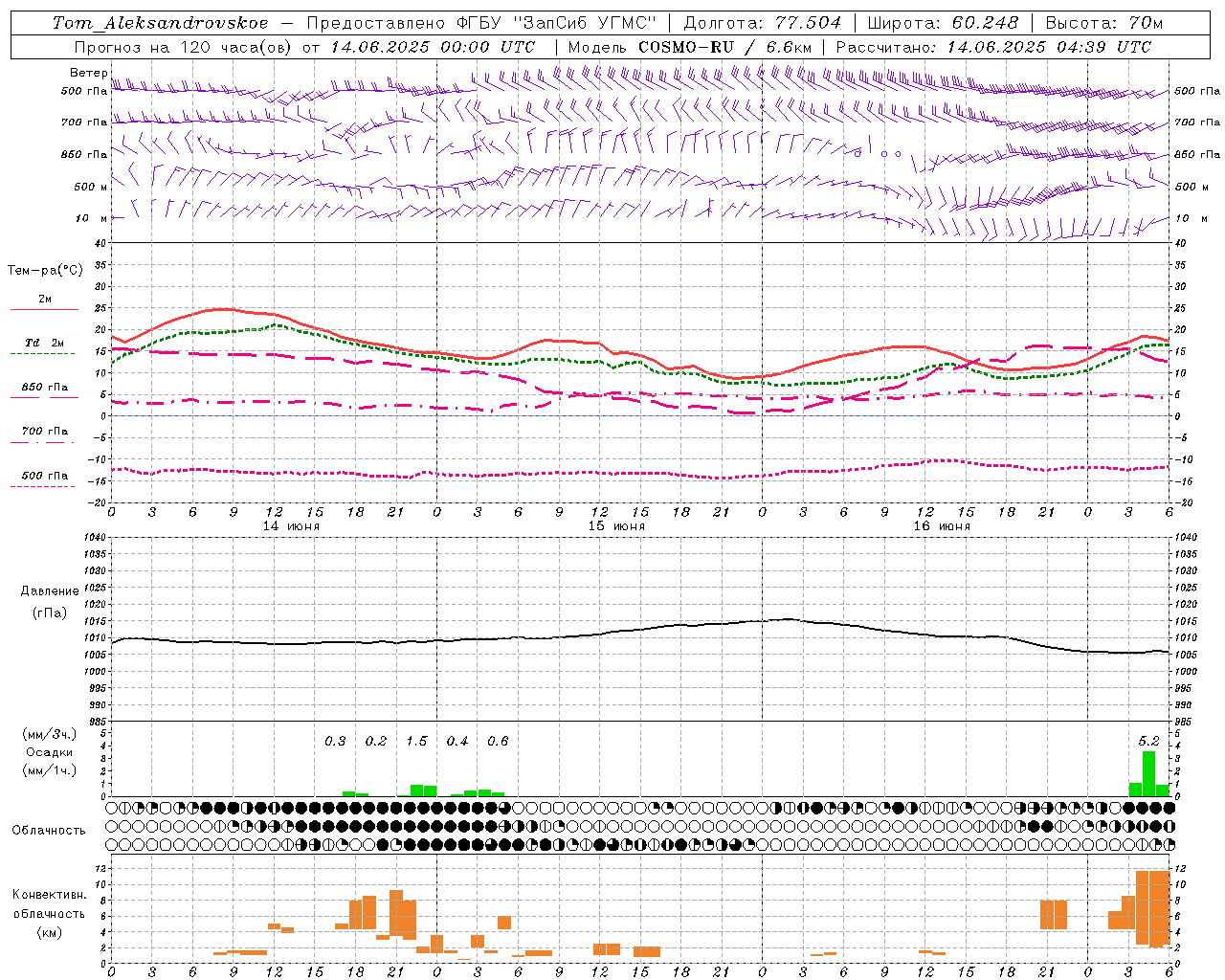Click the Тем-ра(°C) temperature axis title
The image size is (1225, 980).
pyautogui.click(x=45, y=271)
